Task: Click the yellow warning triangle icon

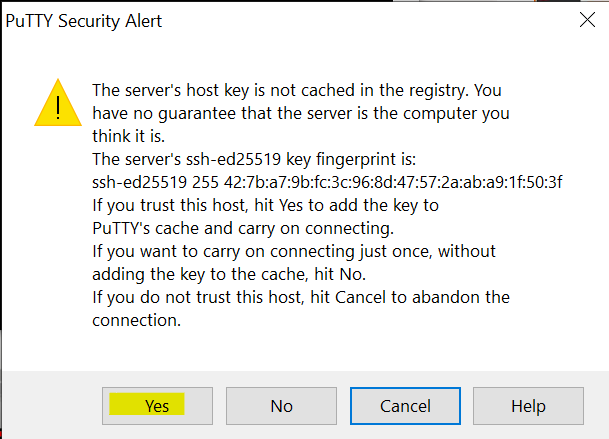Action: click(x=58, y=103)
